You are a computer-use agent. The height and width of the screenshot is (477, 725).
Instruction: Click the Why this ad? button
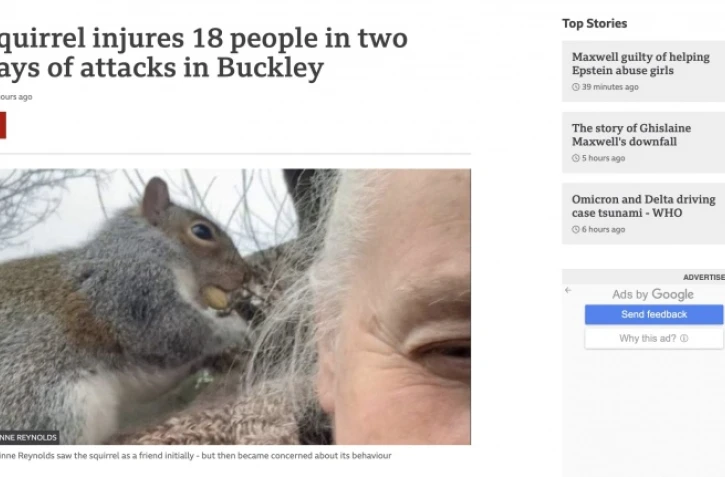tap(654, 338)
